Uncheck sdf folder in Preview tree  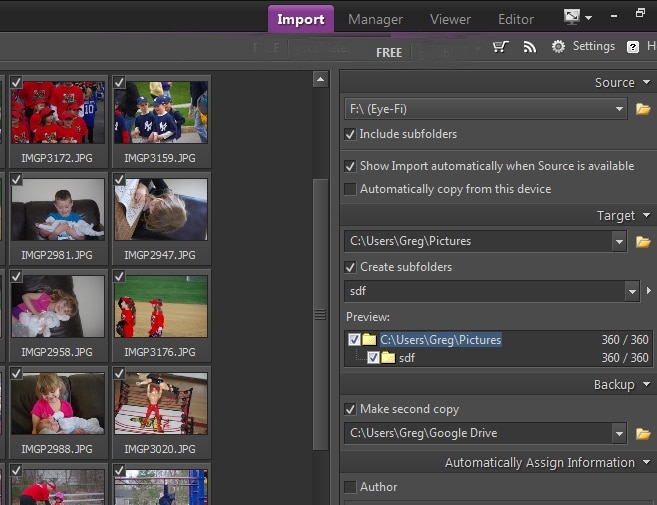(373, 357)
